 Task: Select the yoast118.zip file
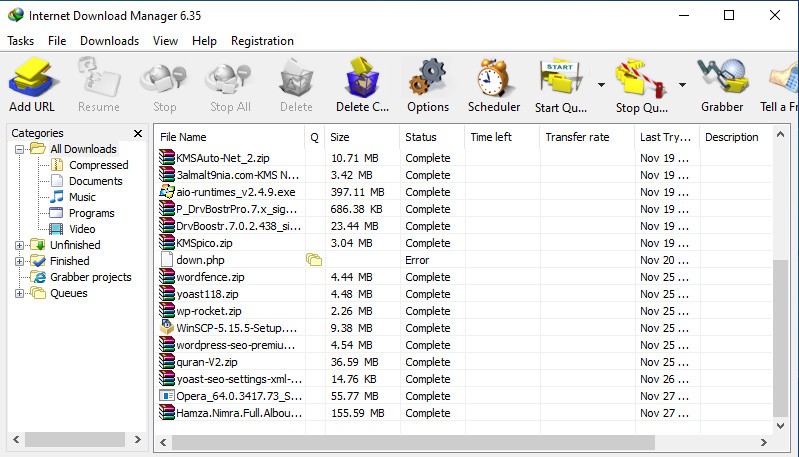click(207, 294)
